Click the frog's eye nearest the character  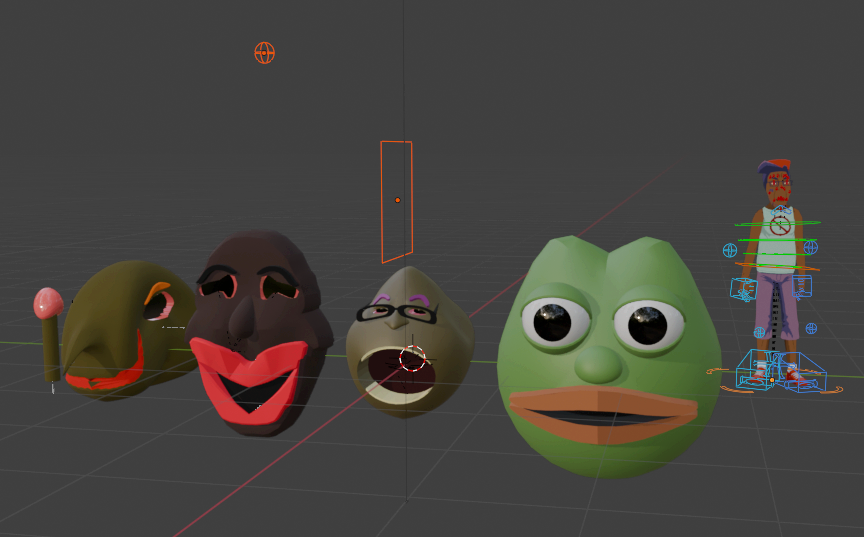(x=648, y=325)
